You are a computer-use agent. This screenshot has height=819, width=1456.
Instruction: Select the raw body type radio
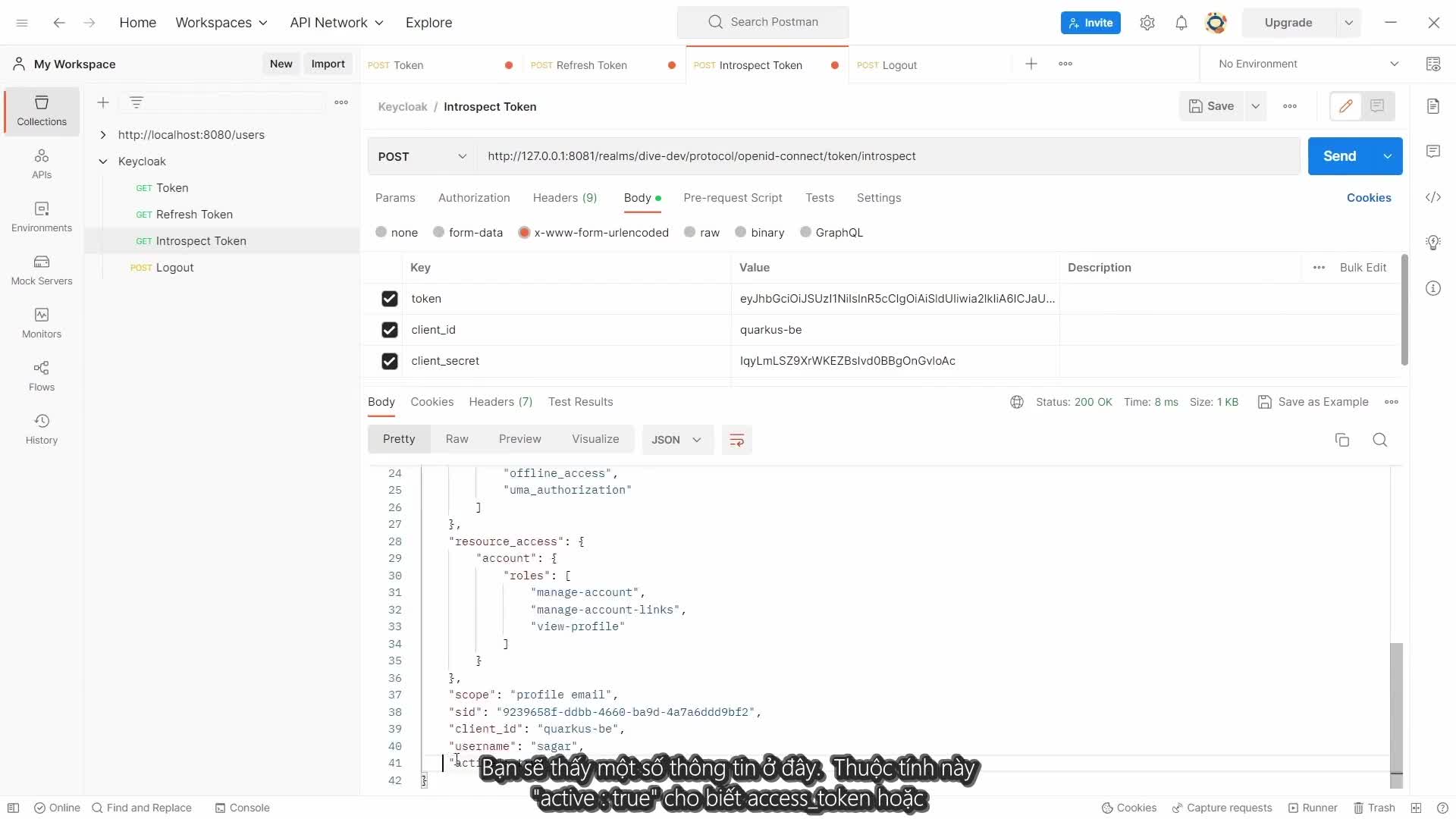pos(689,233)
